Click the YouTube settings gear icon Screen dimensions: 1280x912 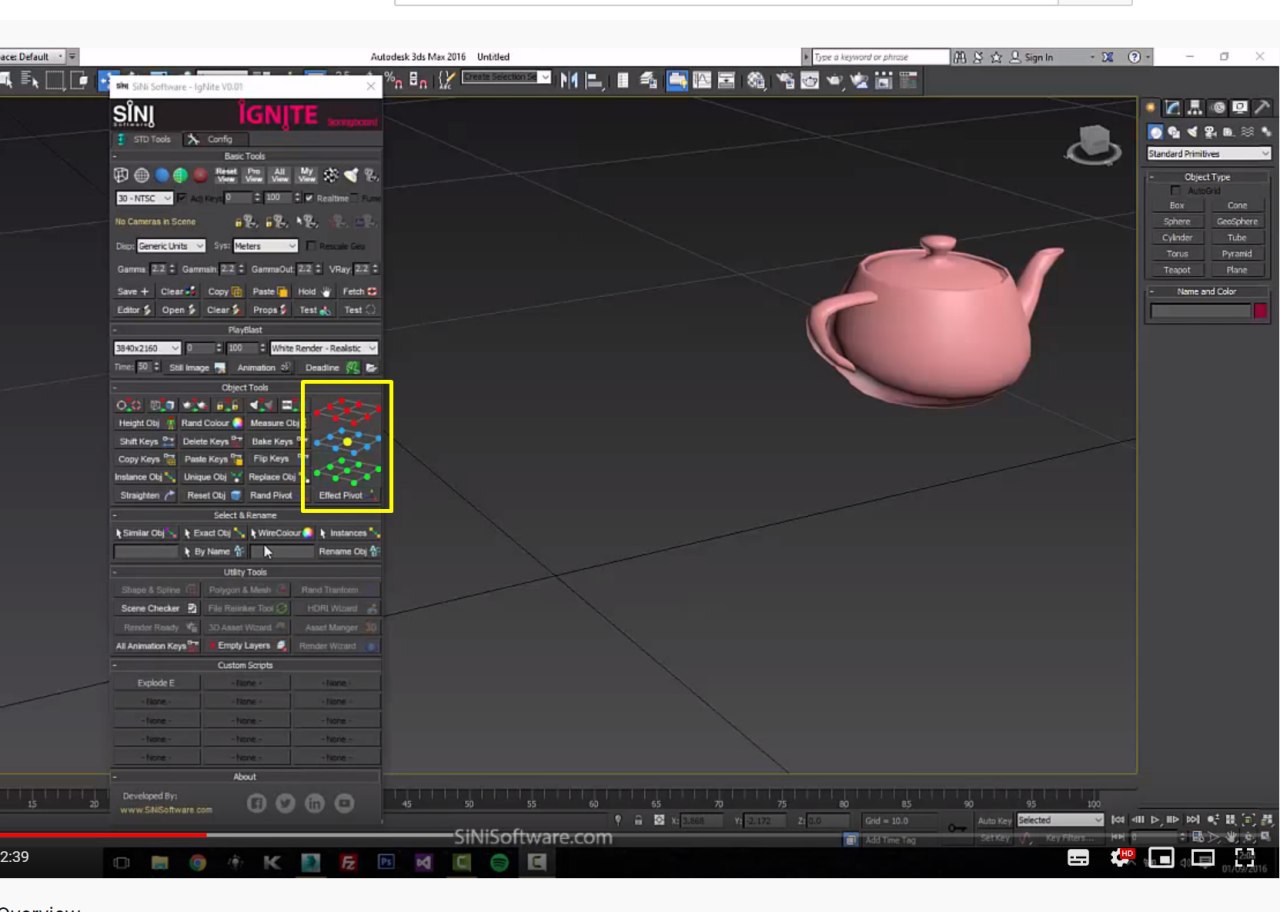pos(1121,858)
